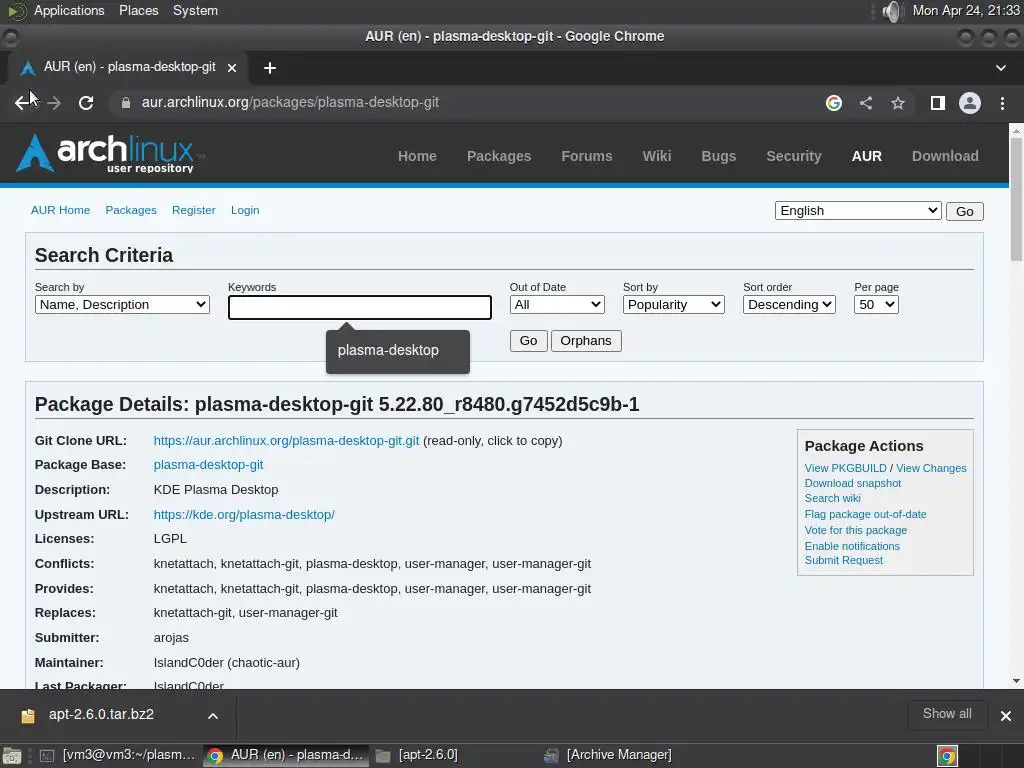The width and height of the screenshot is (1024, 768).
Task: Click Flag package out-of-date
Action: (865, 515)
